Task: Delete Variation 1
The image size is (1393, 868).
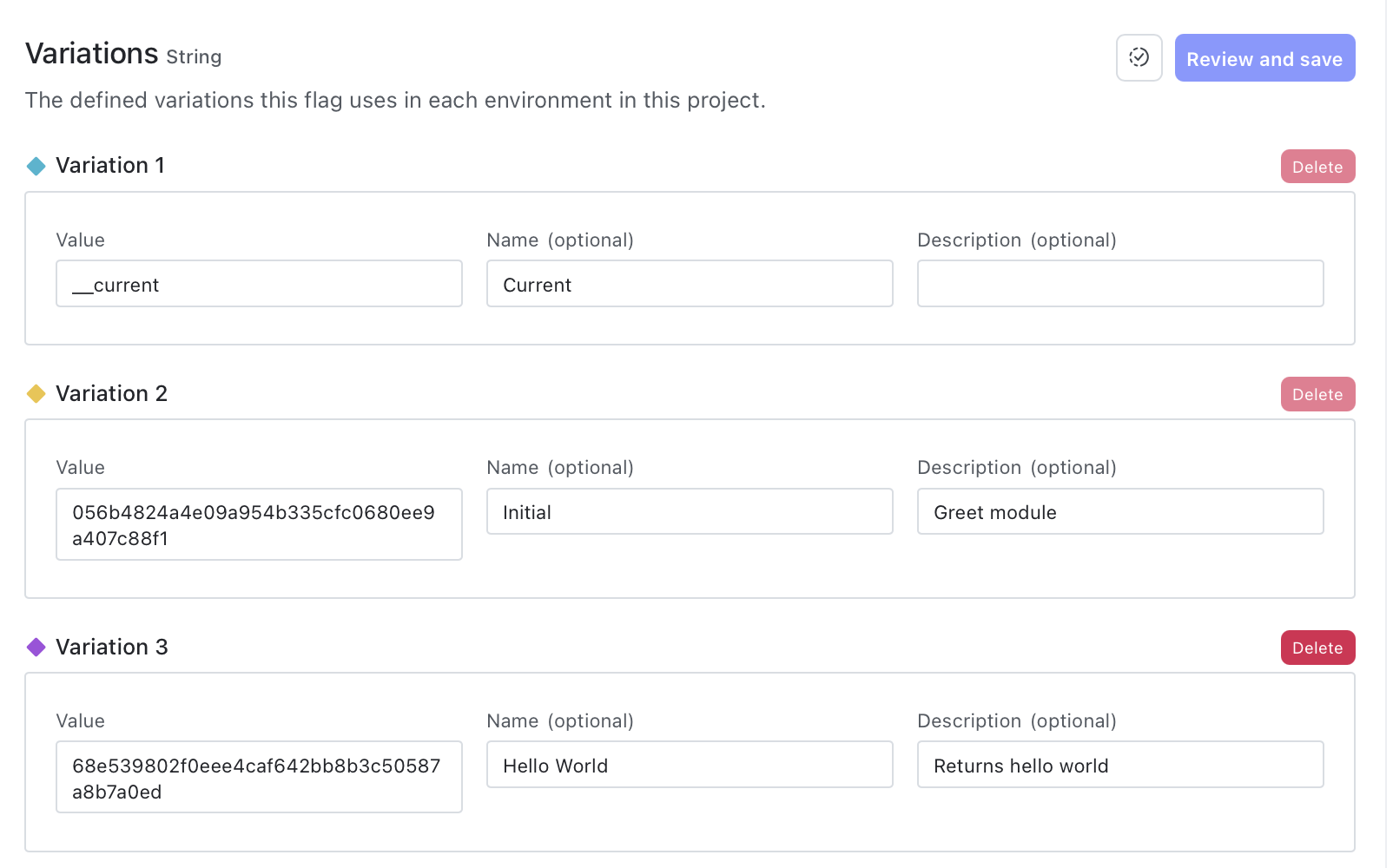Action: tap(1317, 167)
